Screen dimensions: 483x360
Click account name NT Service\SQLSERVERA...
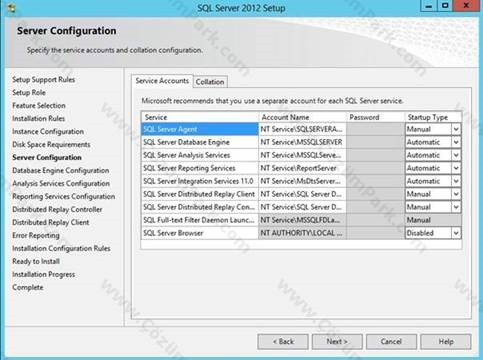[302, 129]
